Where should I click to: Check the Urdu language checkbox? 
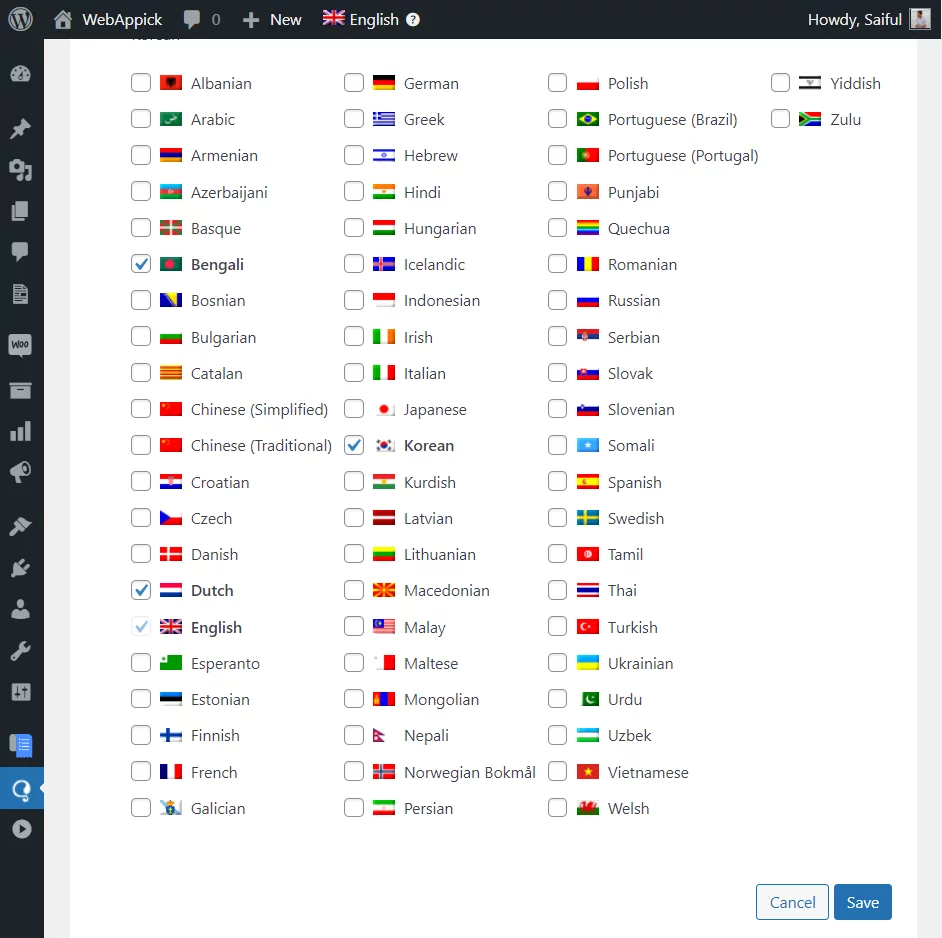pyautogui.click(x=558, y=699)
